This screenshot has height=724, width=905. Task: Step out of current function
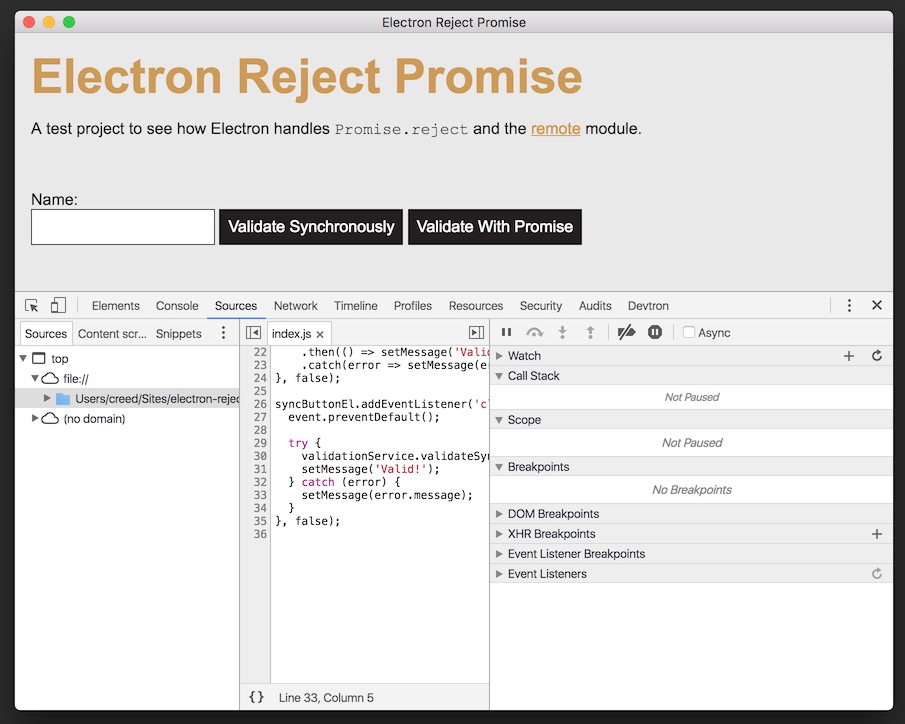click(590, 333)
